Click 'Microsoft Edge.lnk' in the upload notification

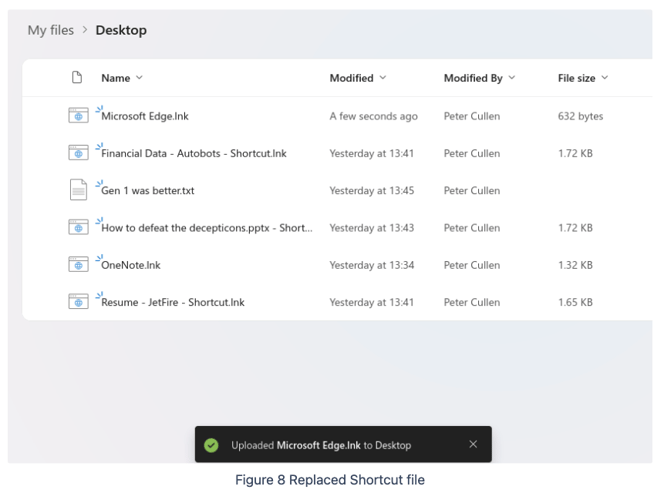tap(318, 445)
